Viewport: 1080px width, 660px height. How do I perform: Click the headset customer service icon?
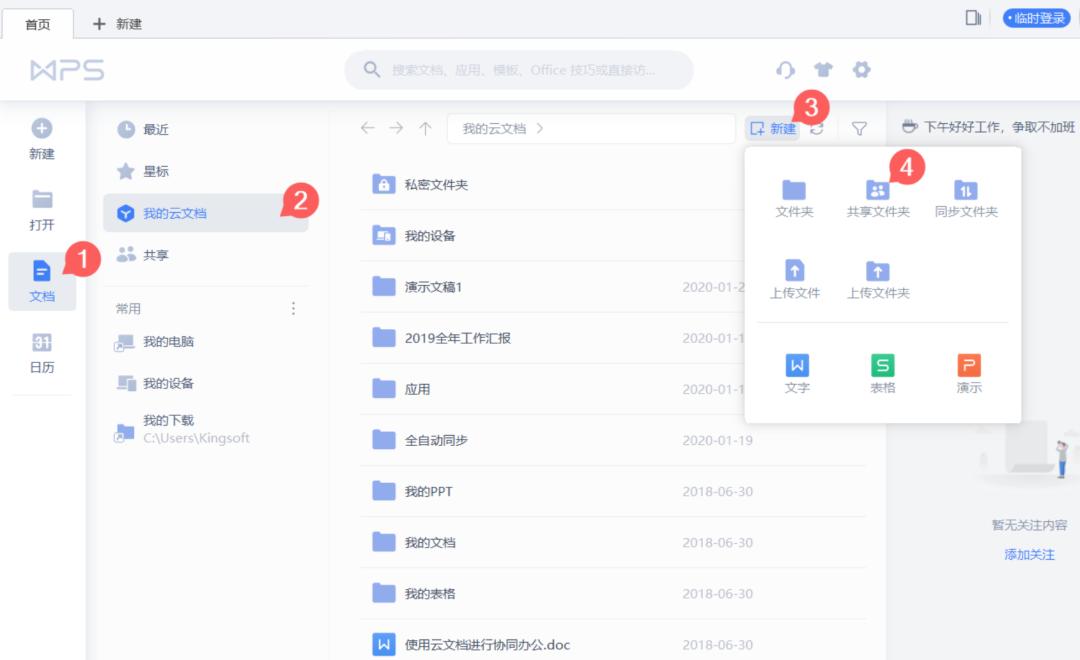[785, 70]
